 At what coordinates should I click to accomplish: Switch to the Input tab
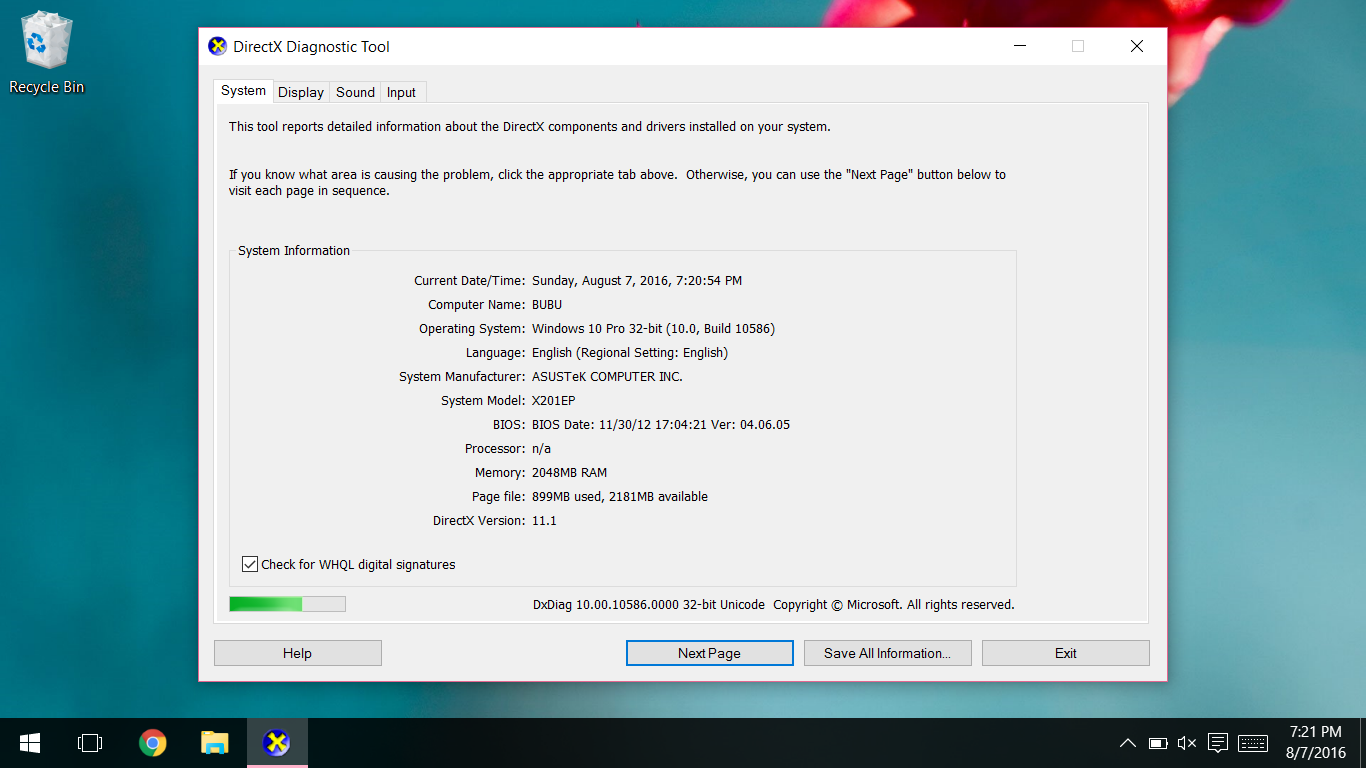(401, 92)
